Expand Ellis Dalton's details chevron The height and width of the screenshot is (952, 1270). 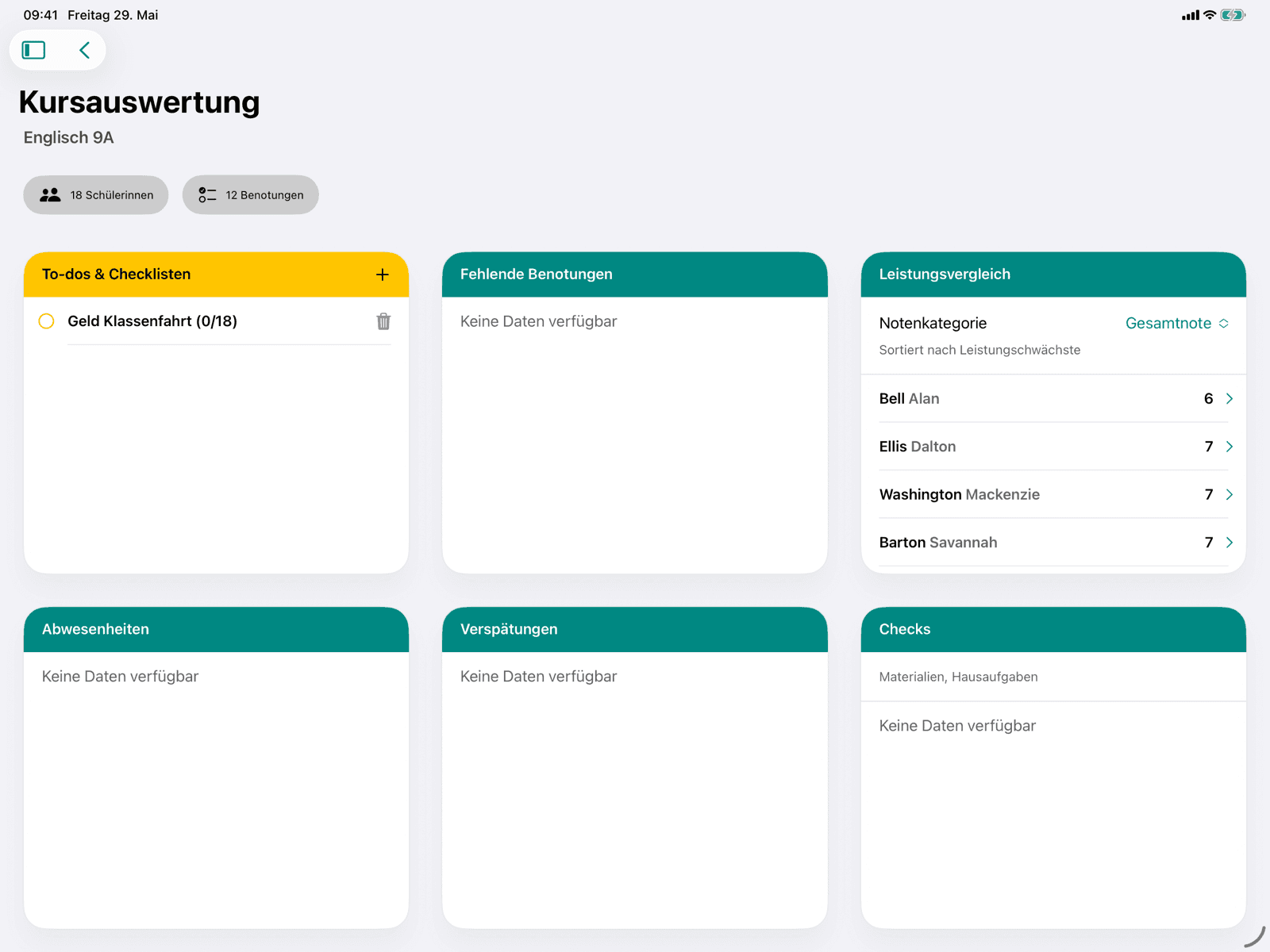tap(1230, 447)
